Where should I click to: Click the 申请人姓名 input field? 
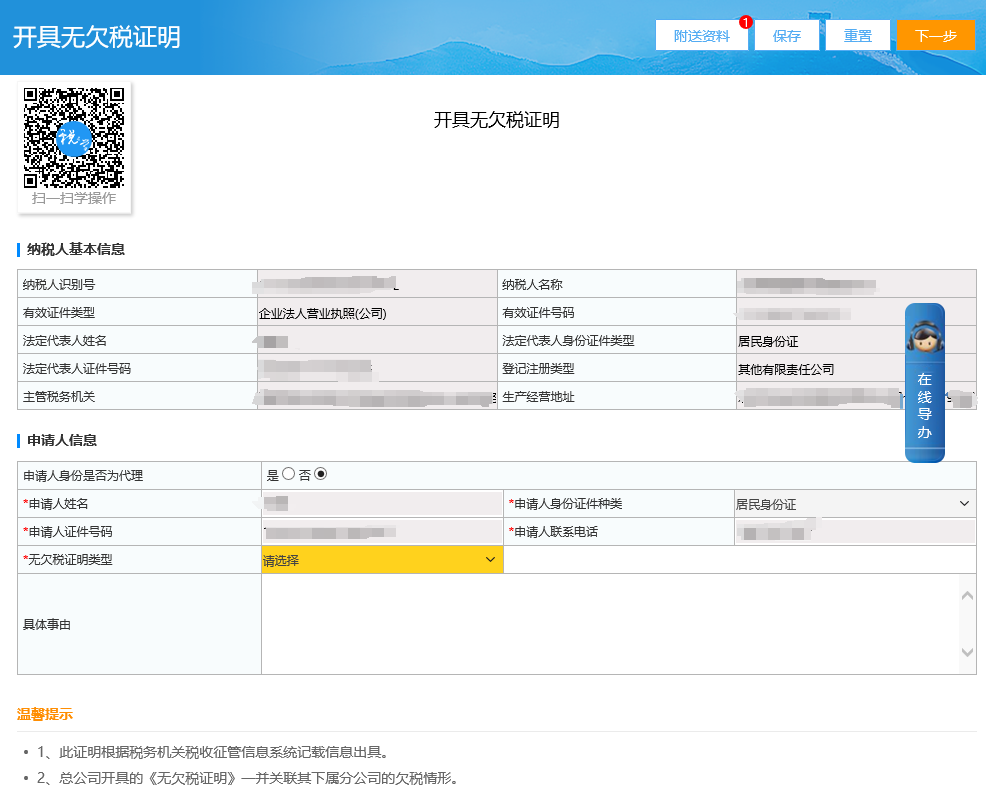(382, 504)
